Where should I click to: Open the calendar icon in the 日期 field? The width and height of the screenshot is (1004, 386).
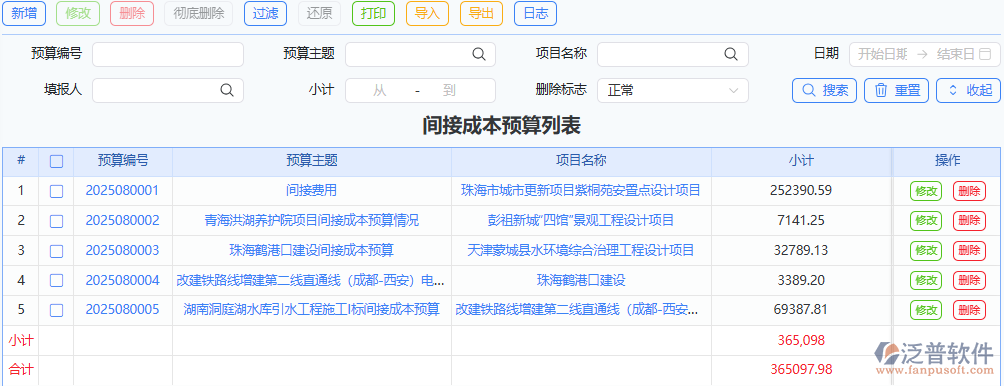click(x=985, y=54)
